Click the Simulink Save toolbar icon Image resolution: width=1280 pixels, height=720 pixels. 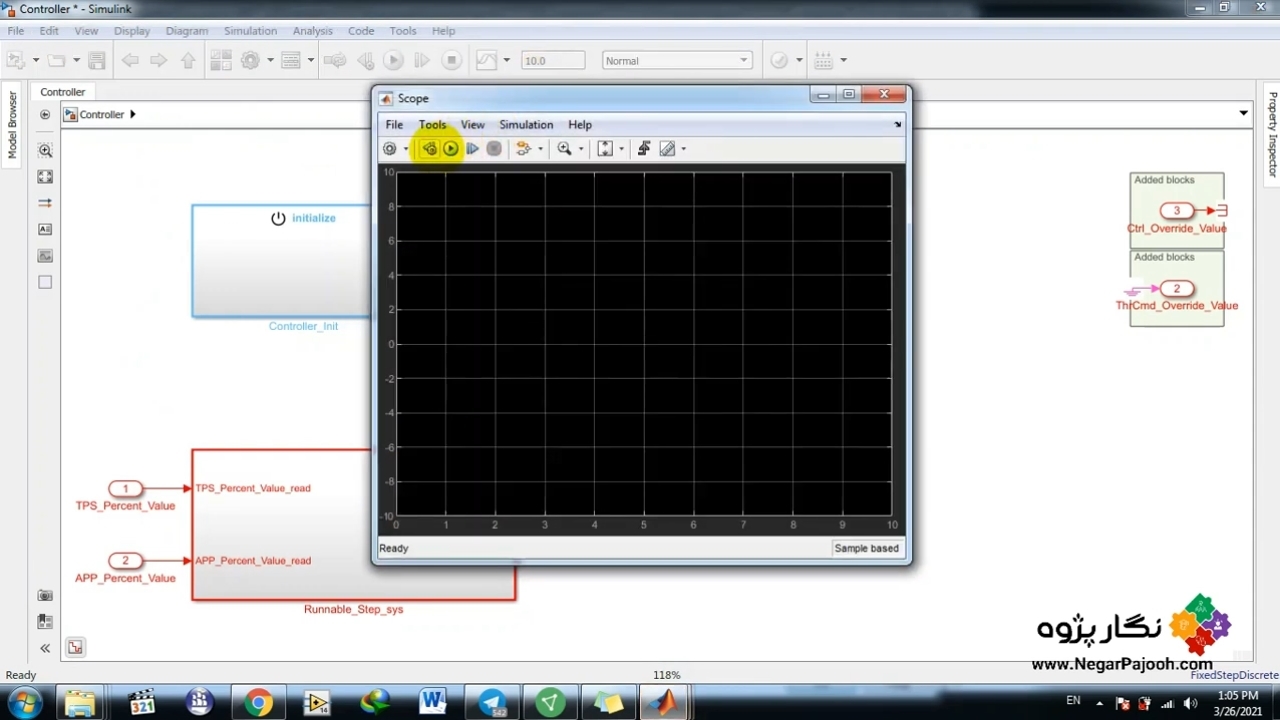tap(97, 61)
